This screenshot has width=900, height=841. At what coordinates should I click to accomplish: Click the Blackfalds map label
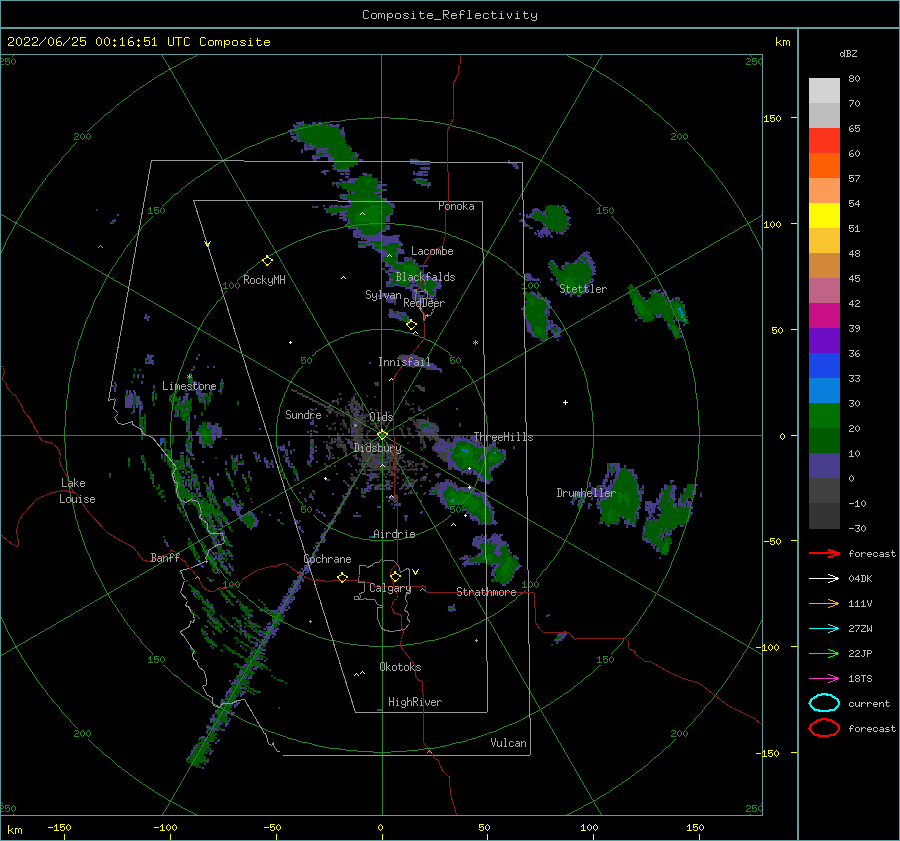425,277
